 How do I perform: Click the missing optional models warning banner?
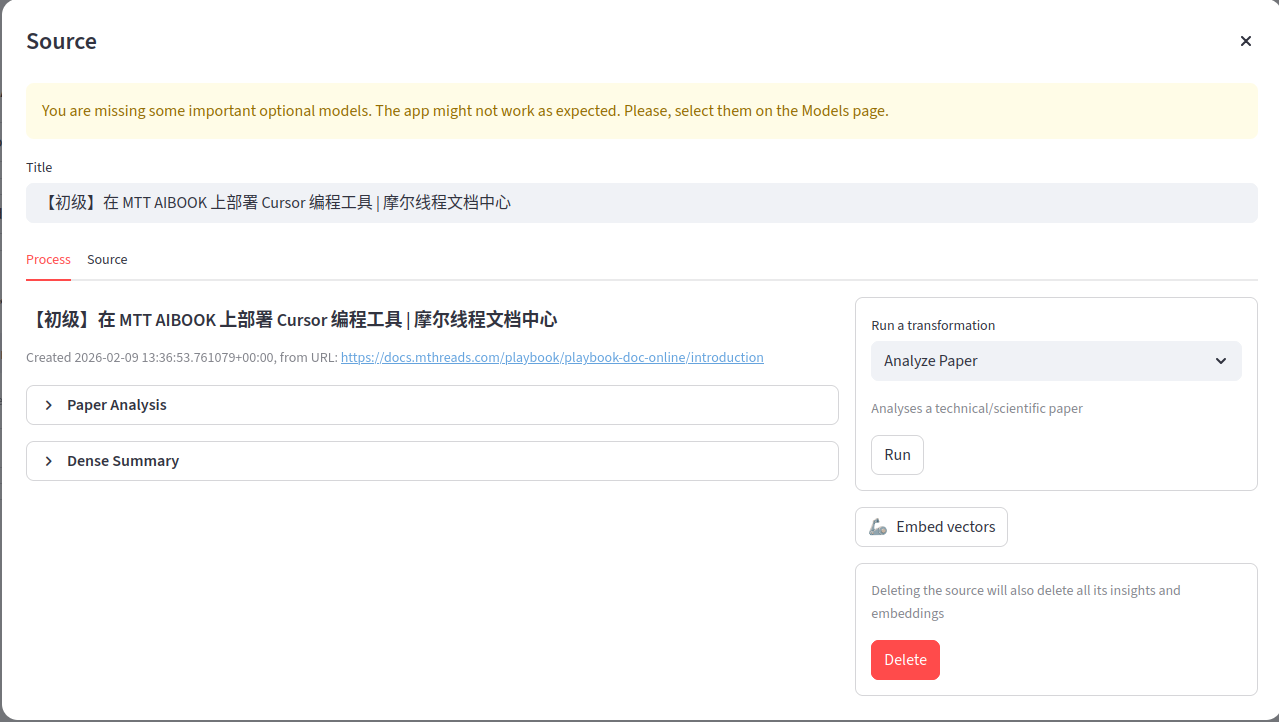click(641, 111)
